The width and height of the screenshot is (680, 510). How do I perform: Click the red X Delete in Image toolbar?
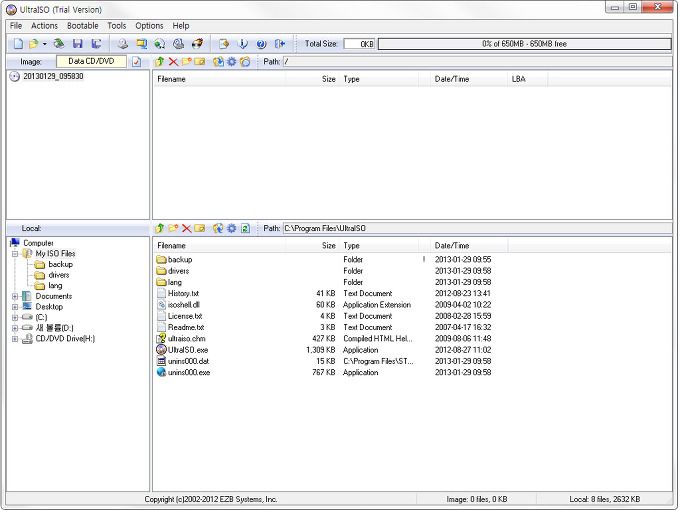tap(173, 62)
